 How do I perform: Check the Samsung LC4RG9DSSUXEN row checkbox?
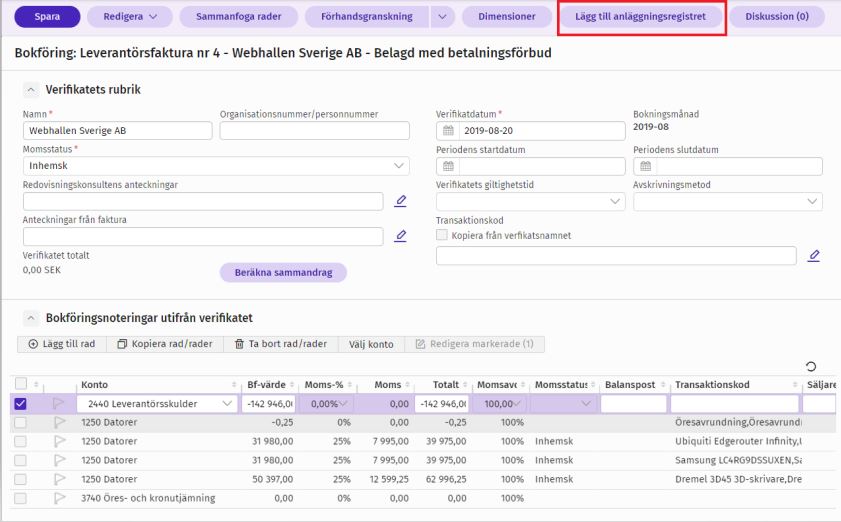[x=20, y=460]
